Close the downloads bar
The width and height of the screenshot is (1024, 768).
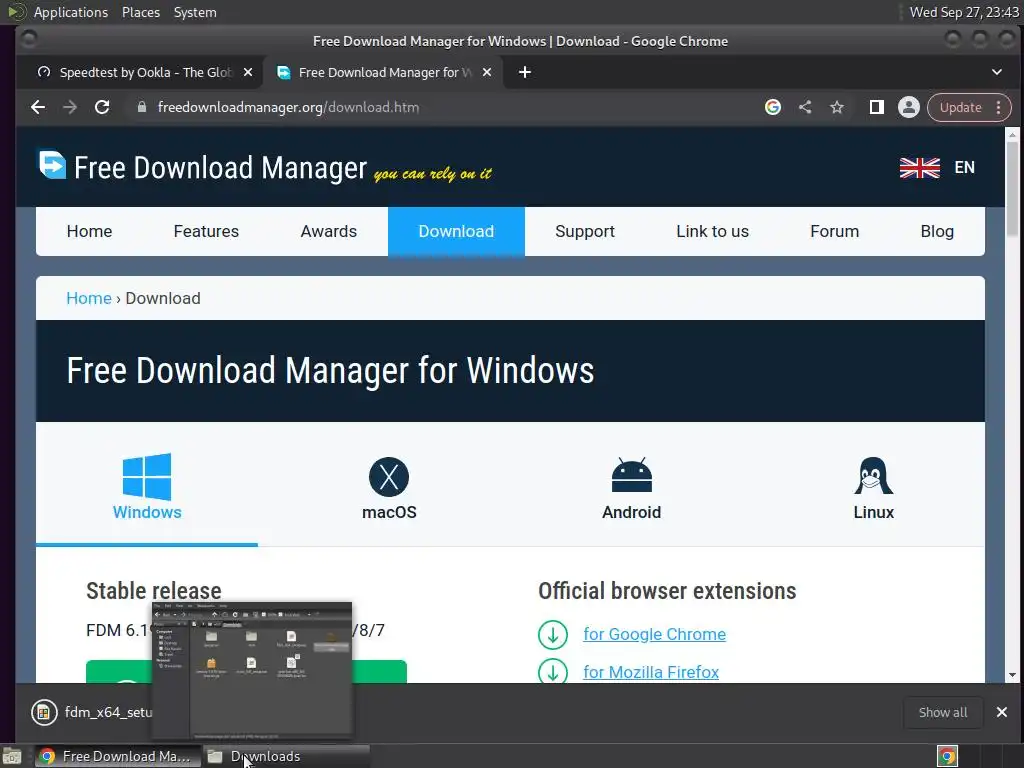1002,712
